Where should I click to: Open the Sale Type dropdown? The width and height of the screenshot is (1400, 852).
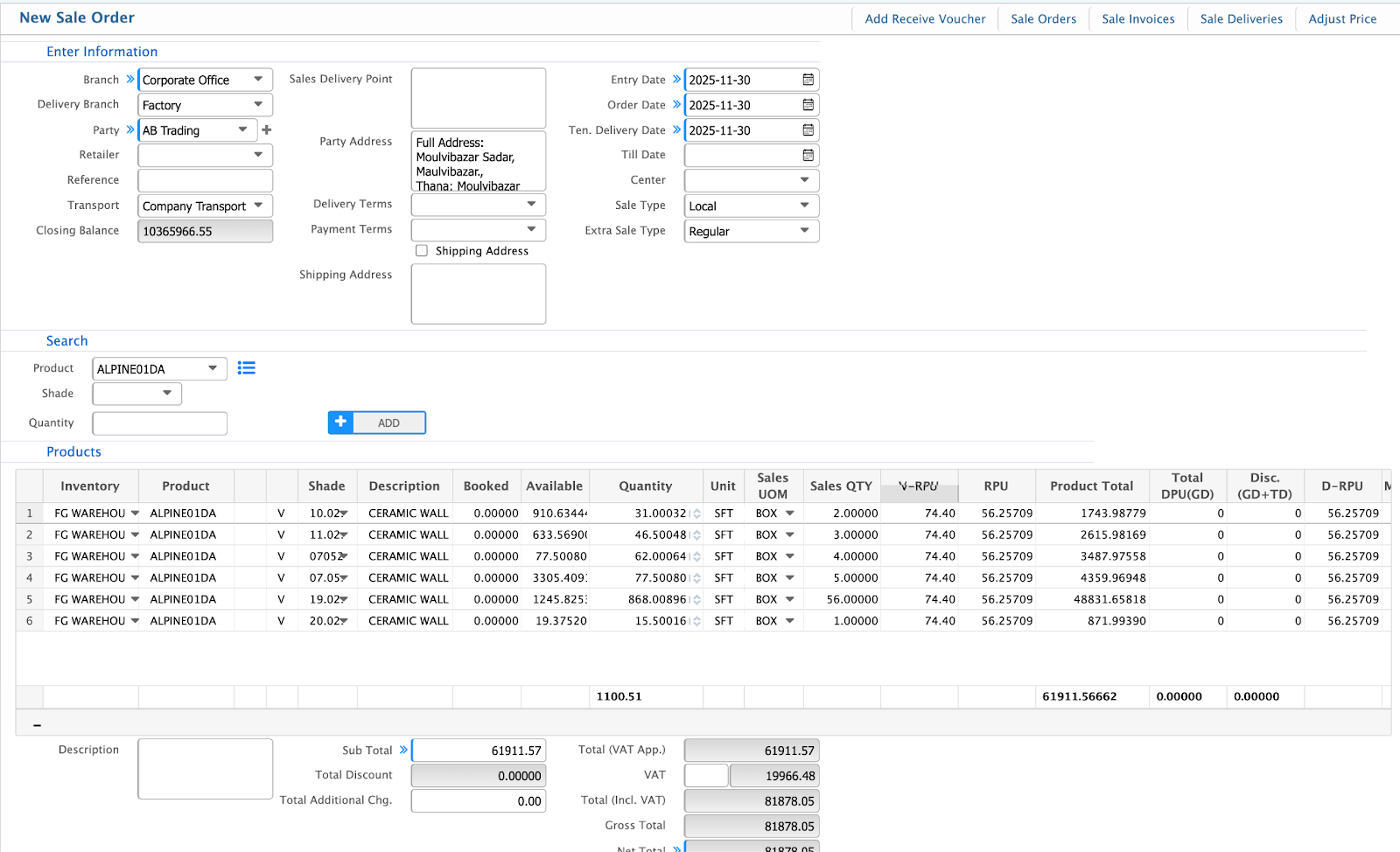tap(804, 206)
